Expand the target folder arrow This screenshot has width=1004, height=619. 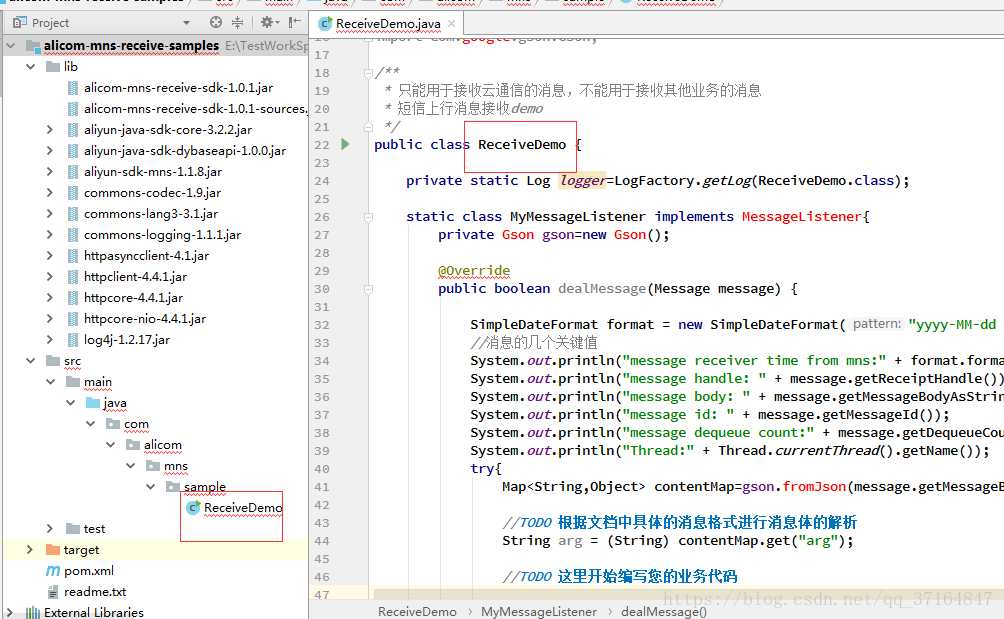point(30,550)
